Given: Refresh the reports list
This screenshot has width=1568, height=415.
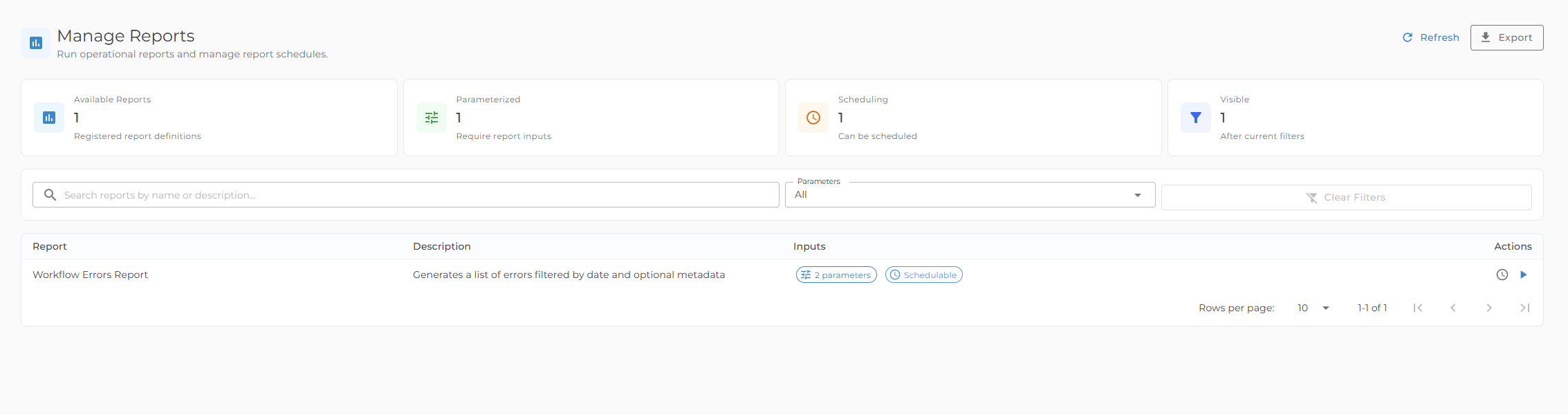Looking at the screenshot, I should (1430, 37).
